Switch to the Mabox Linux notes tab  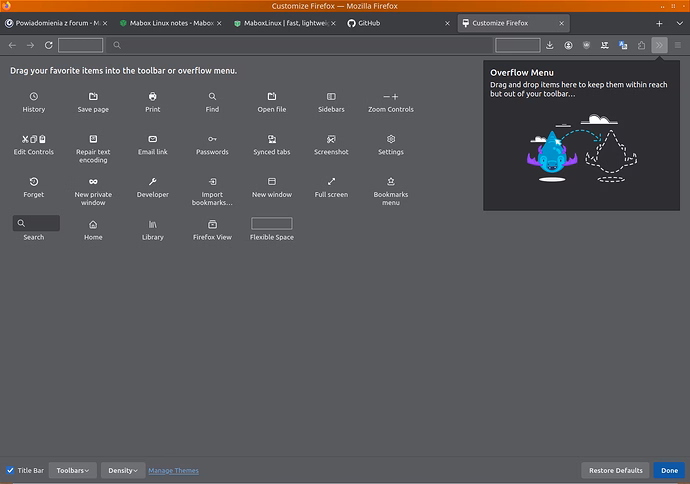(x=167, y=22)
